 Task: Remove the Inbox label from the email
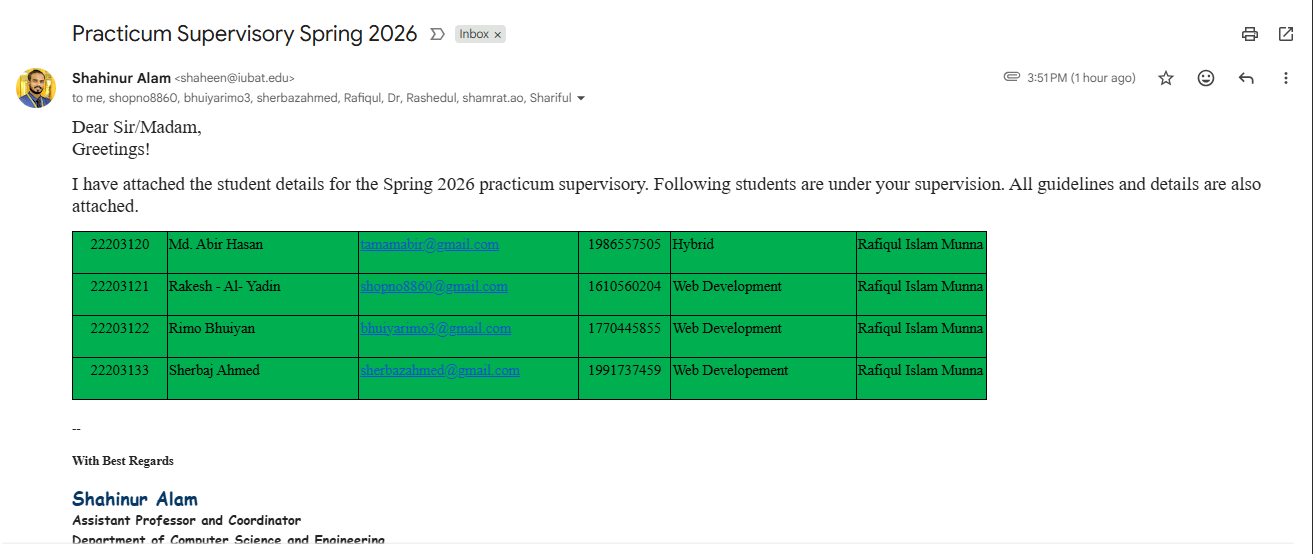[498, 35]
